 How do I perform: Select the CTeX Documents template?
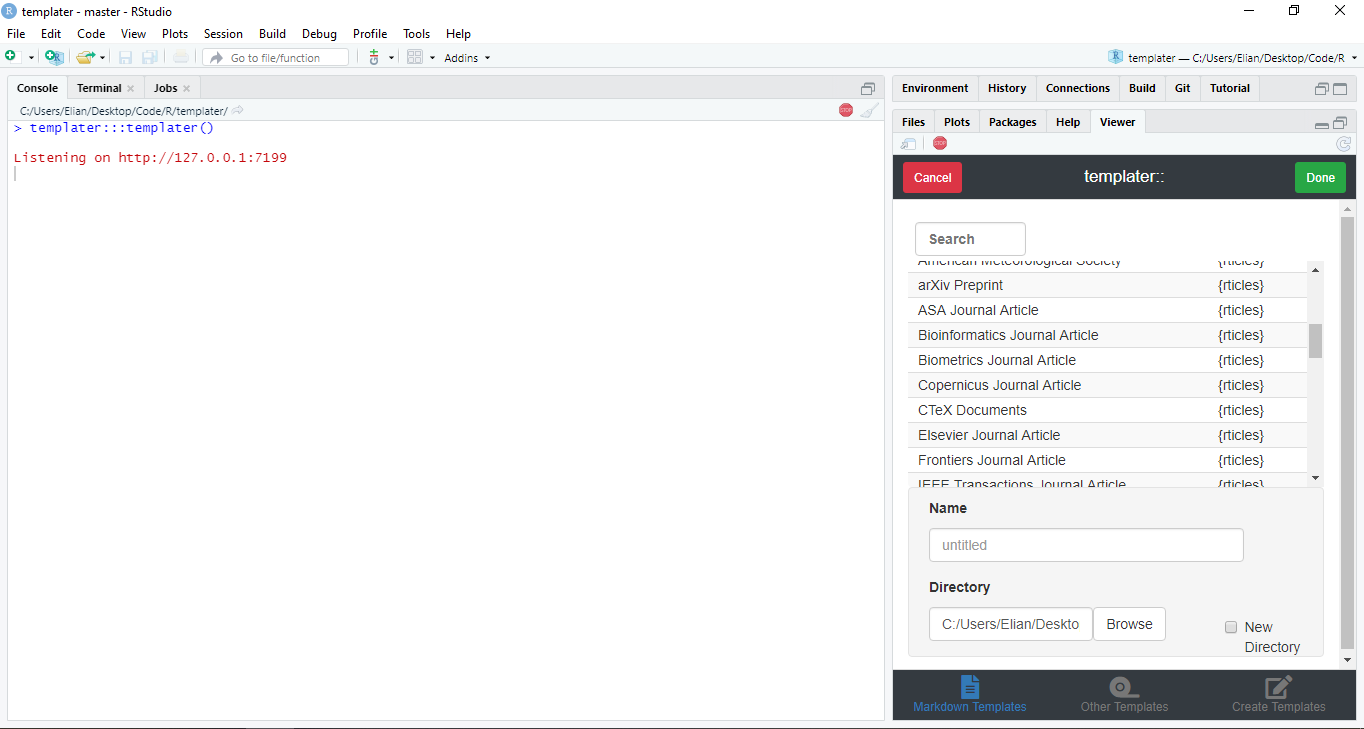point(1107,410)
